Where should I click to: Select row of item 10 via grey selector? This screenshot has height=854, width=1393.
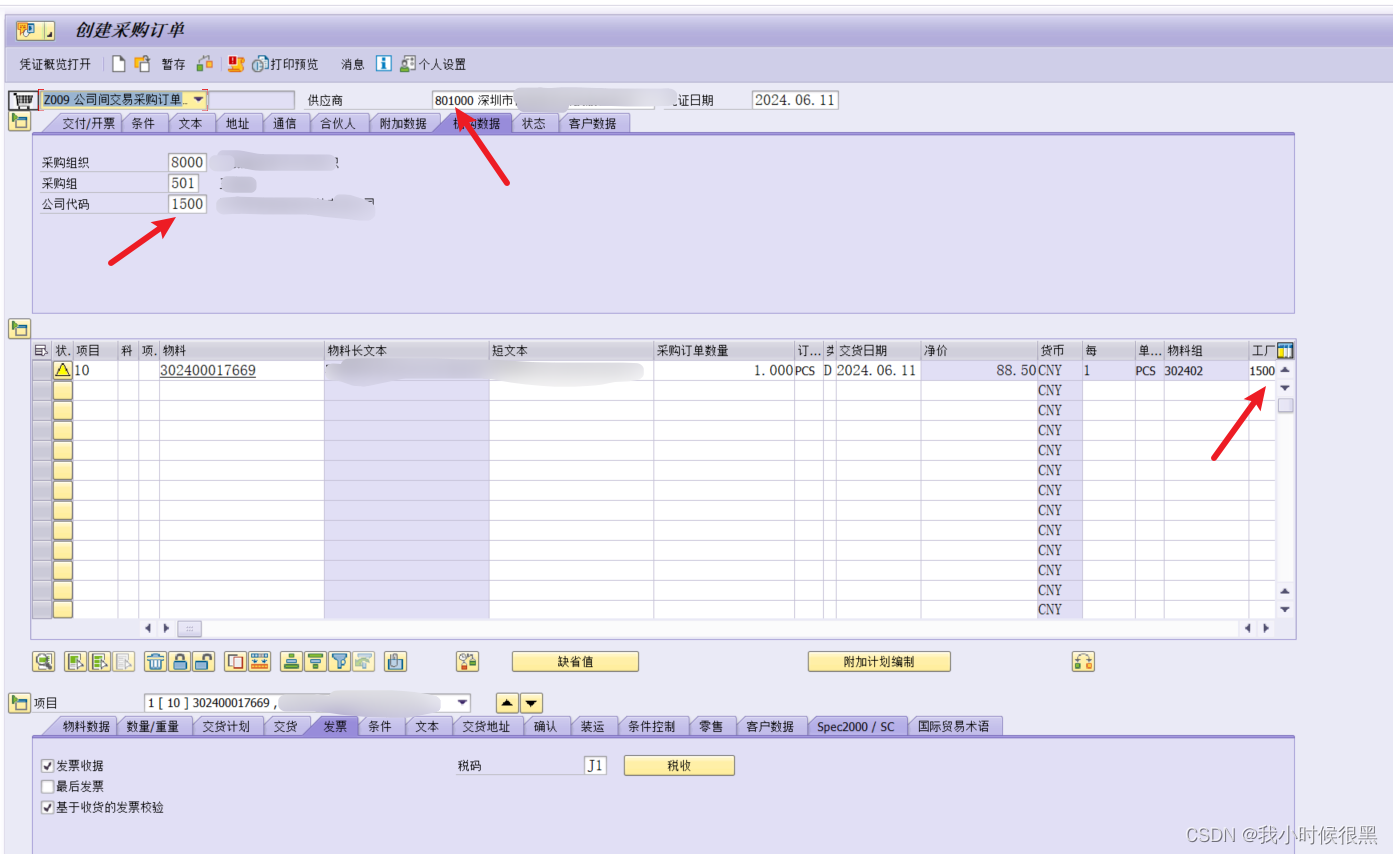coord(42,370)
